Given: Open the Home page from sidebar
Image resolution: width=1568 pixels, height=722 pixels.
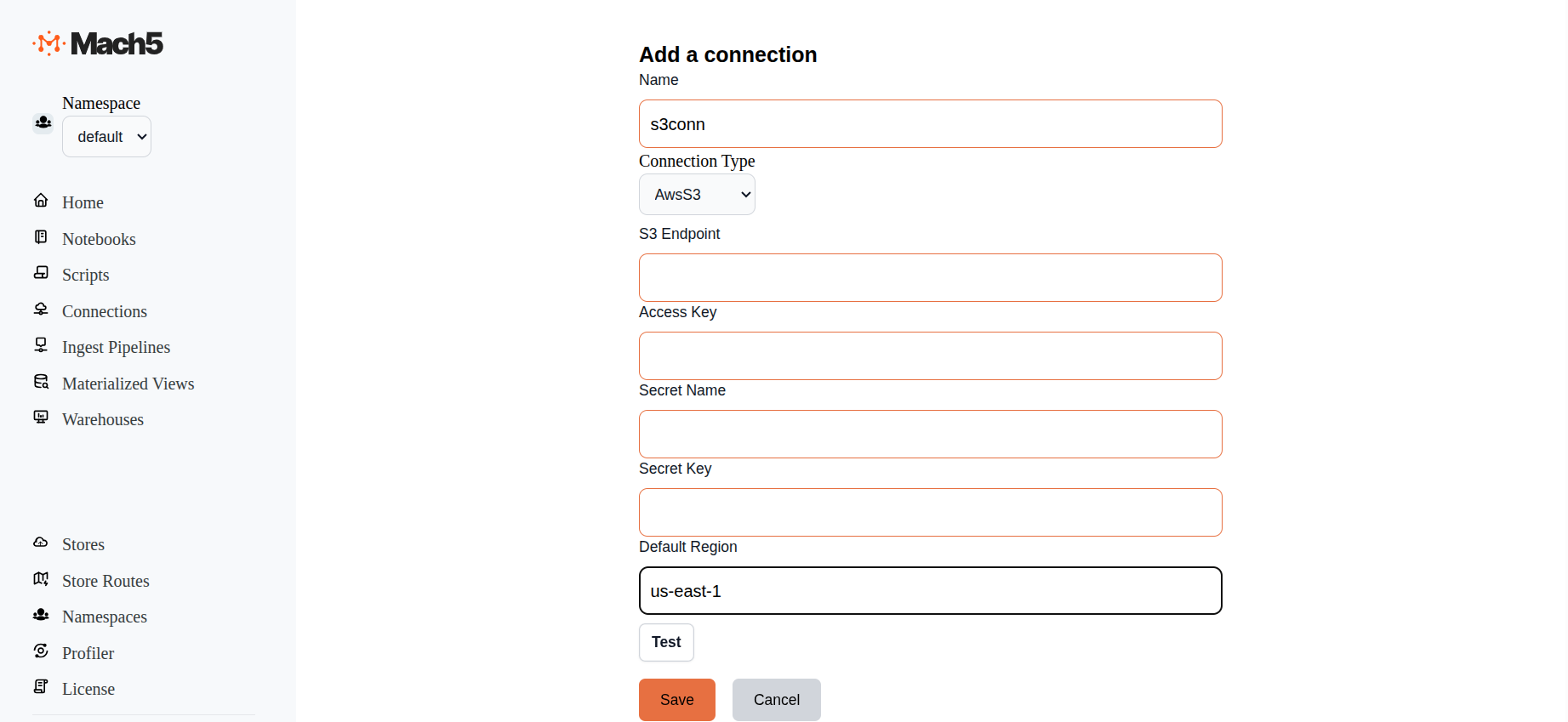Looking at the screenshot, I should (x=82, y=202).
